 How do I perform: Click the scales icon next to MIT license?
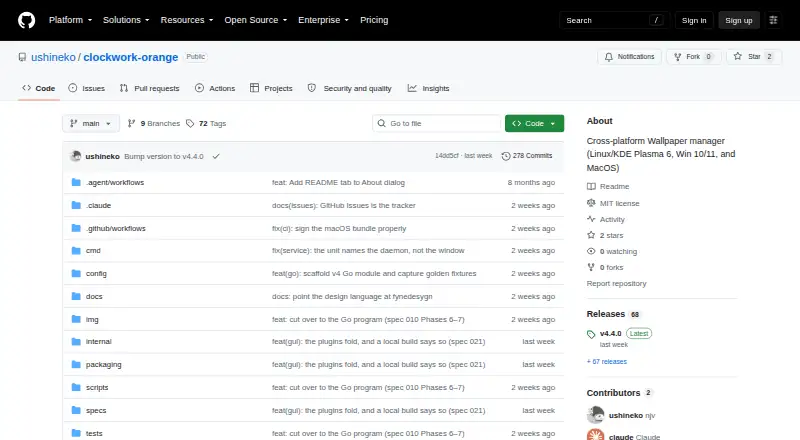click(591, 203)
